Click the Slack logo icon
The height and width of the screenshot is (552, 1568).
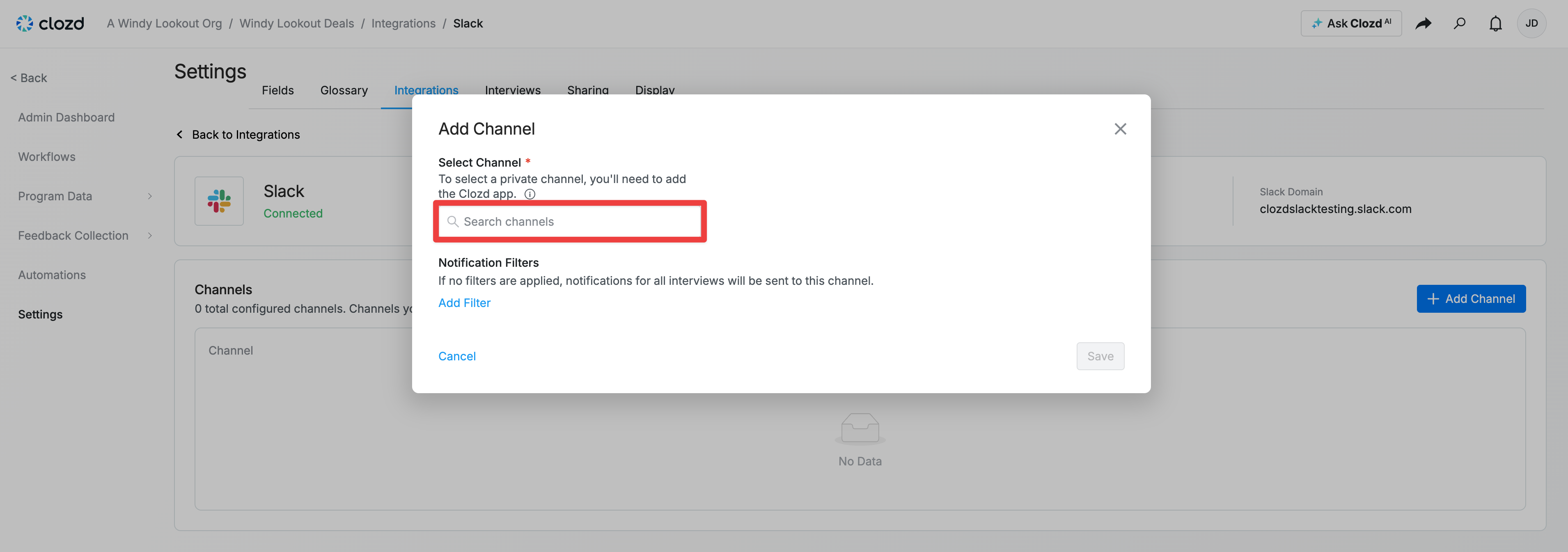pyautogui.click(x=219, y=201)
